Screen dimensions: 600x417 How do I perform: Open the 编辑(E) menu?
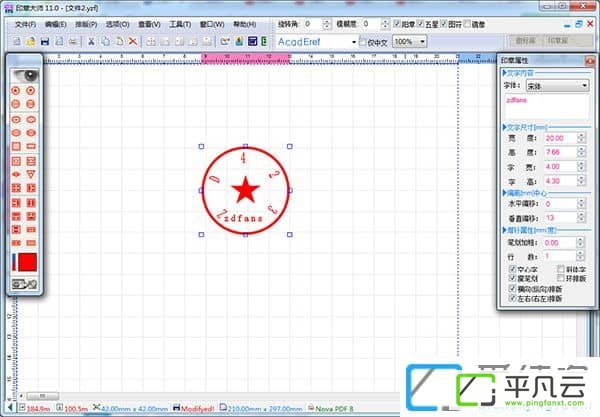[55, 24]
